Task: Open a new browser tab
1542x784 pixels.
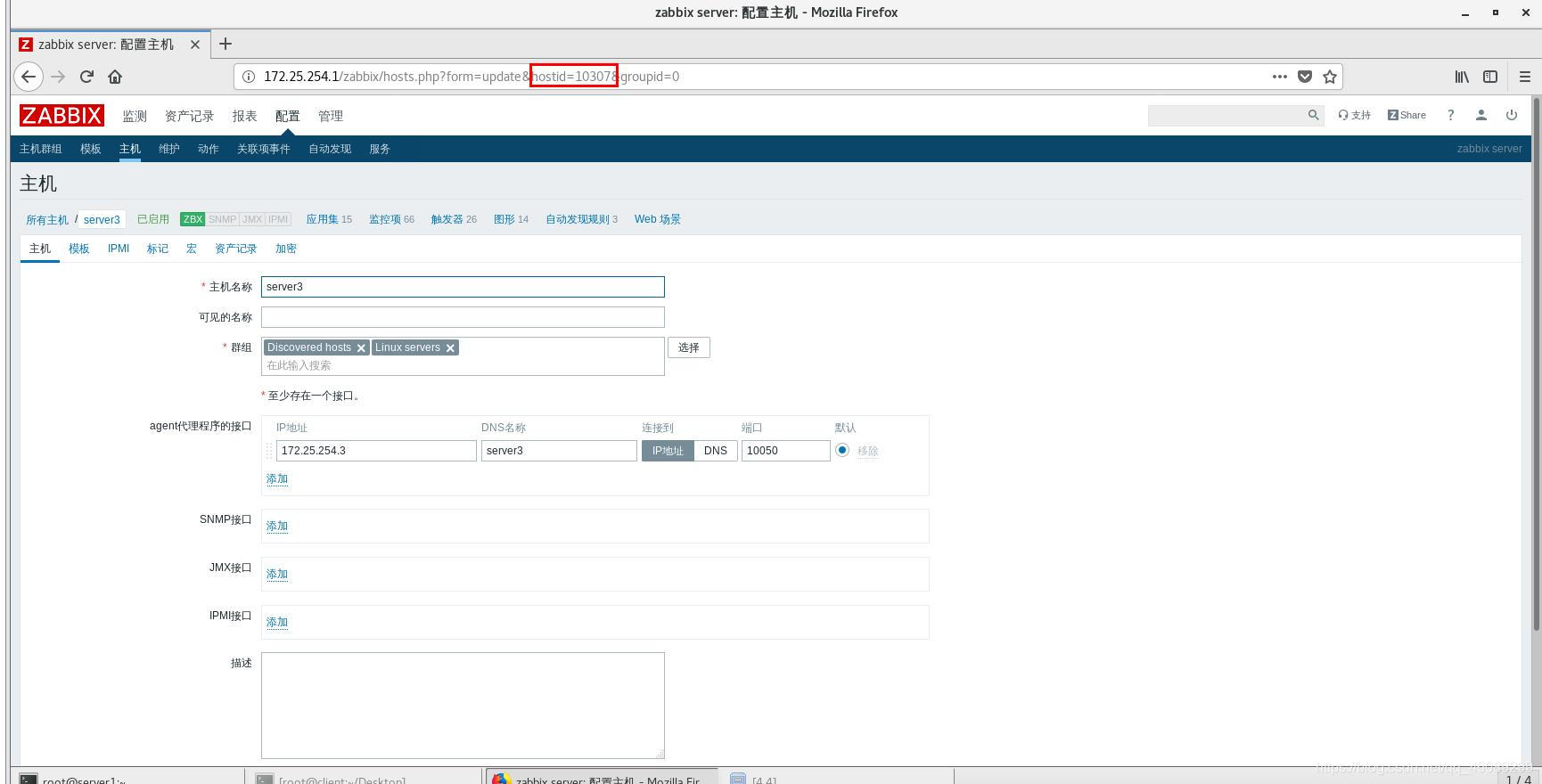Action: click(226, 44)
